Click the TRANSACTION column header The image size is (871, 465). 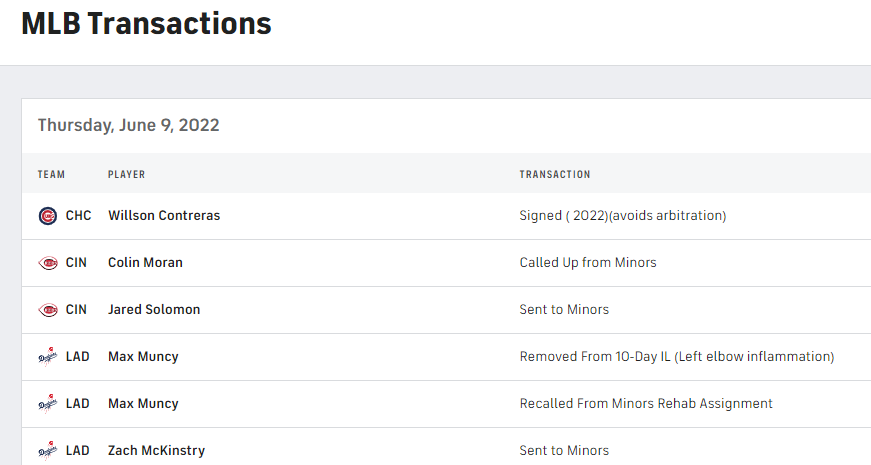click(555, 174)
